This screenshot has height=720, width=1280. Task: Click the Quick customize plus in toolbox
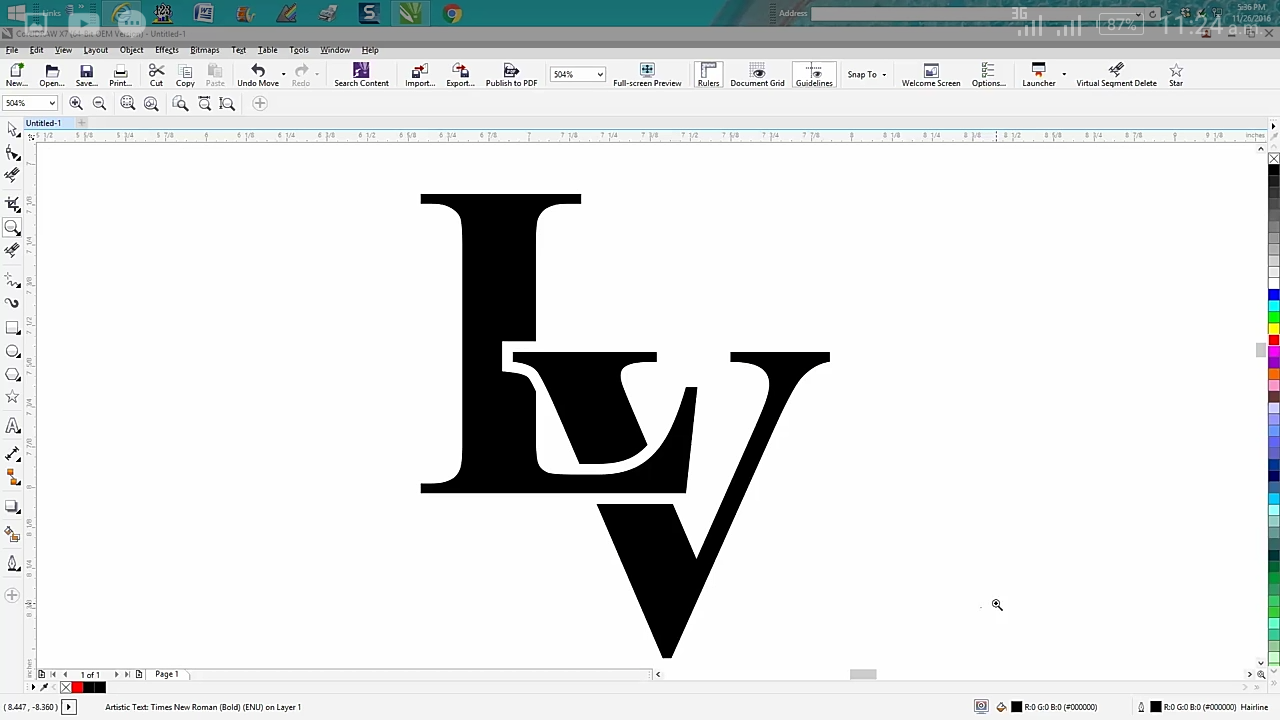coord(12,595)
